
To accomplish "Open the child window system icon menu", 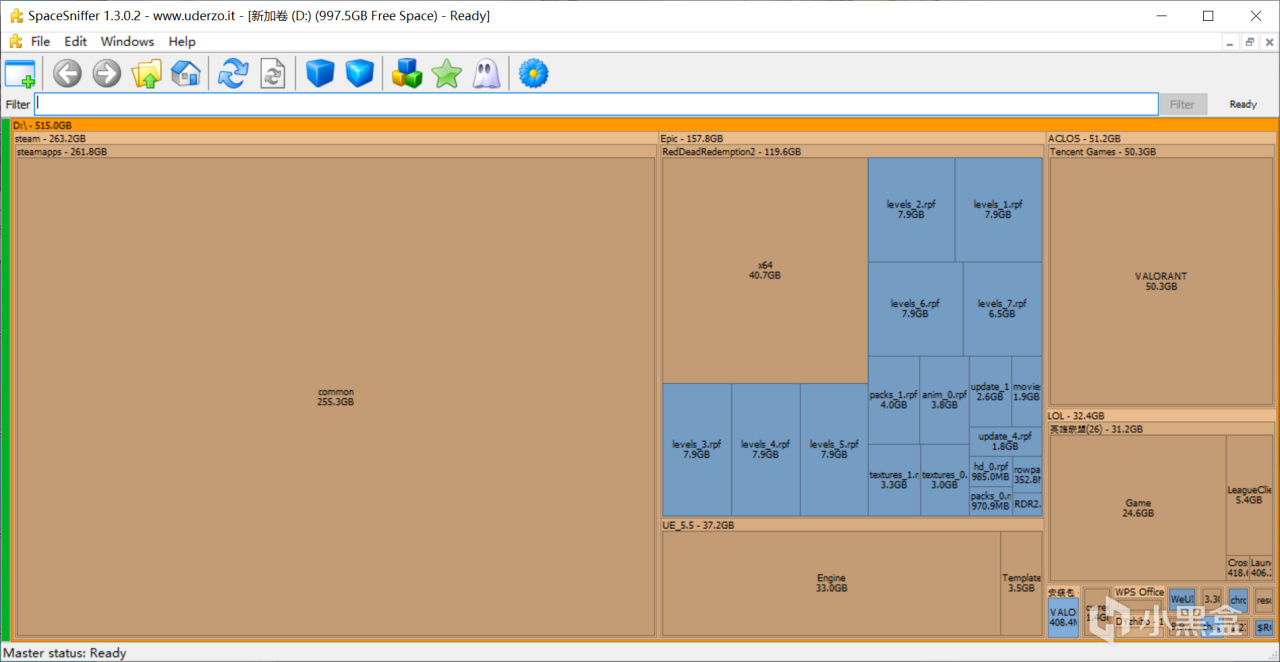I will [x=15, y=41].
